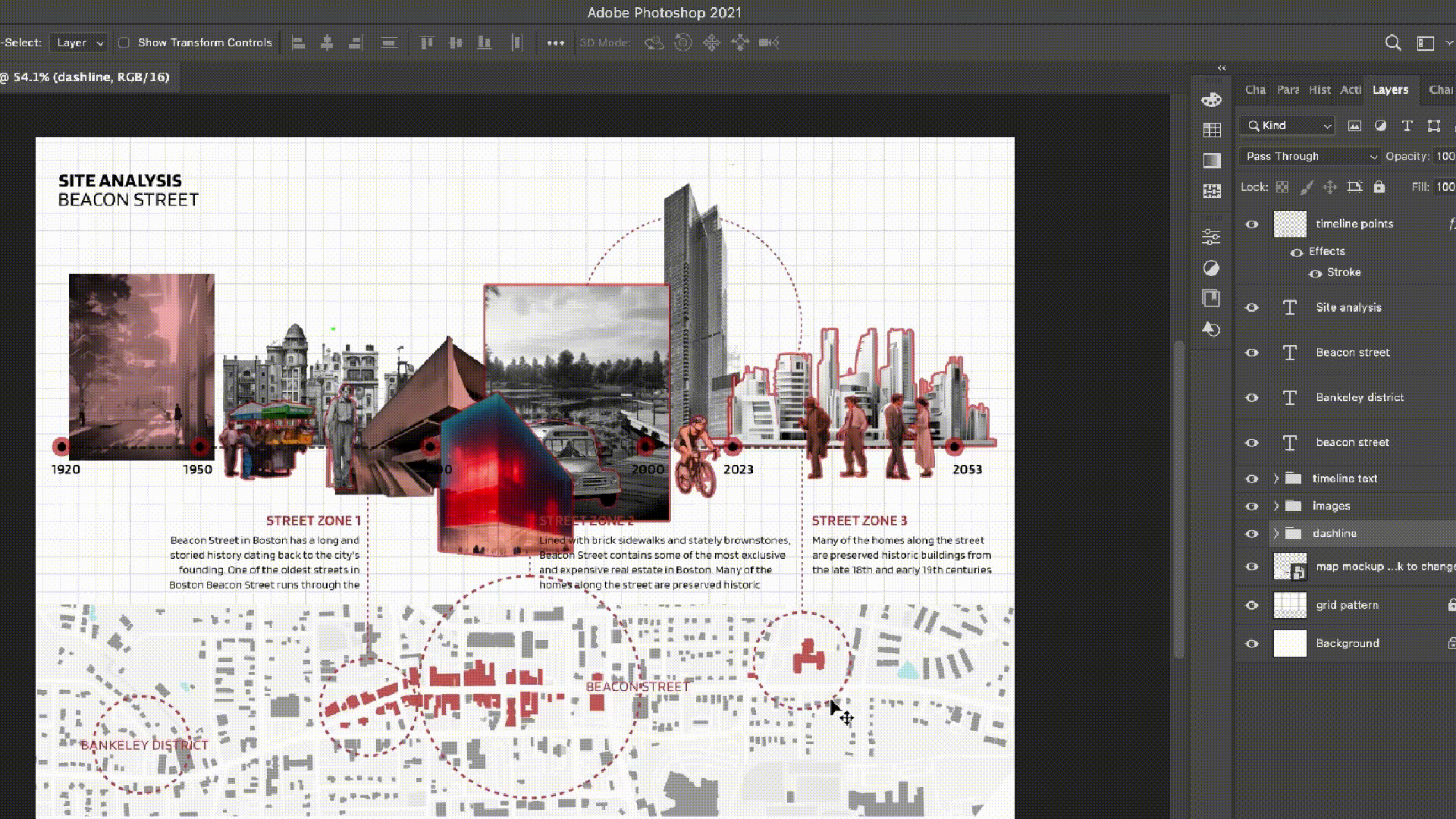The width and height of the screenshot is (1456, 819).
Task: Click the search magnifier icon
Action: 1392,43
